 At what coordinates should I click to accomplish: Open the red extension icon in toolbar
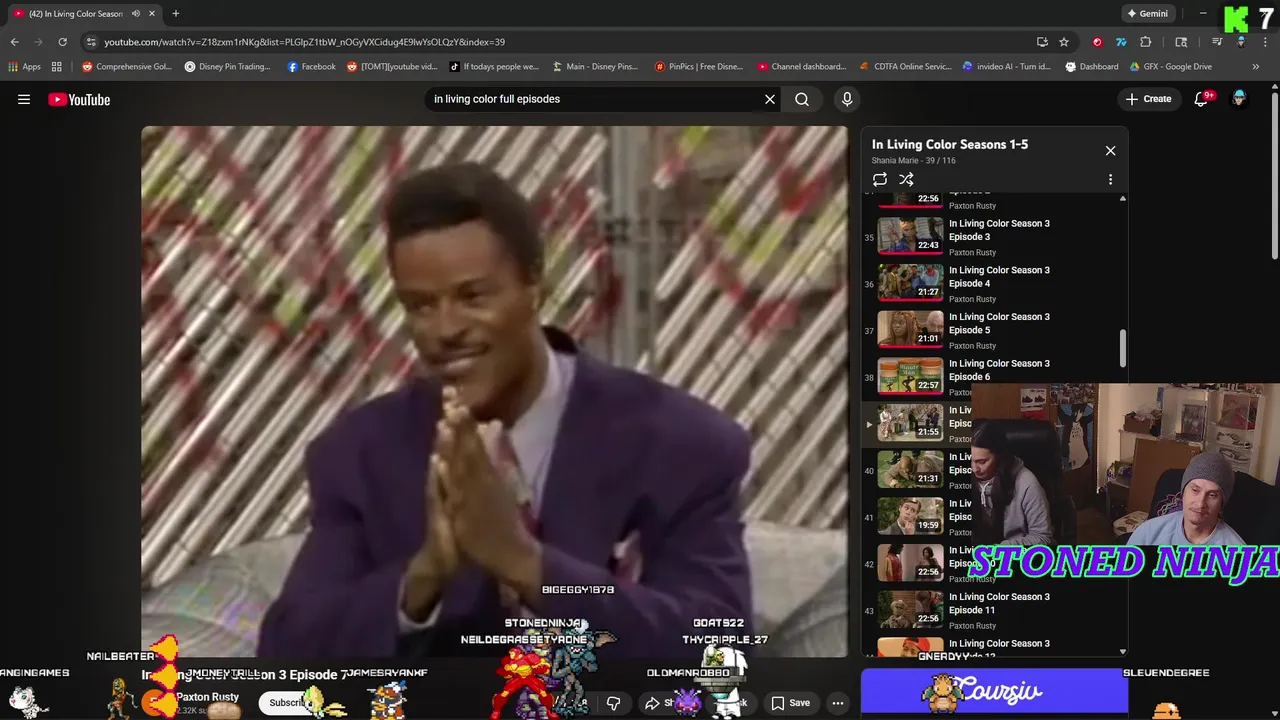[1097, 42]
